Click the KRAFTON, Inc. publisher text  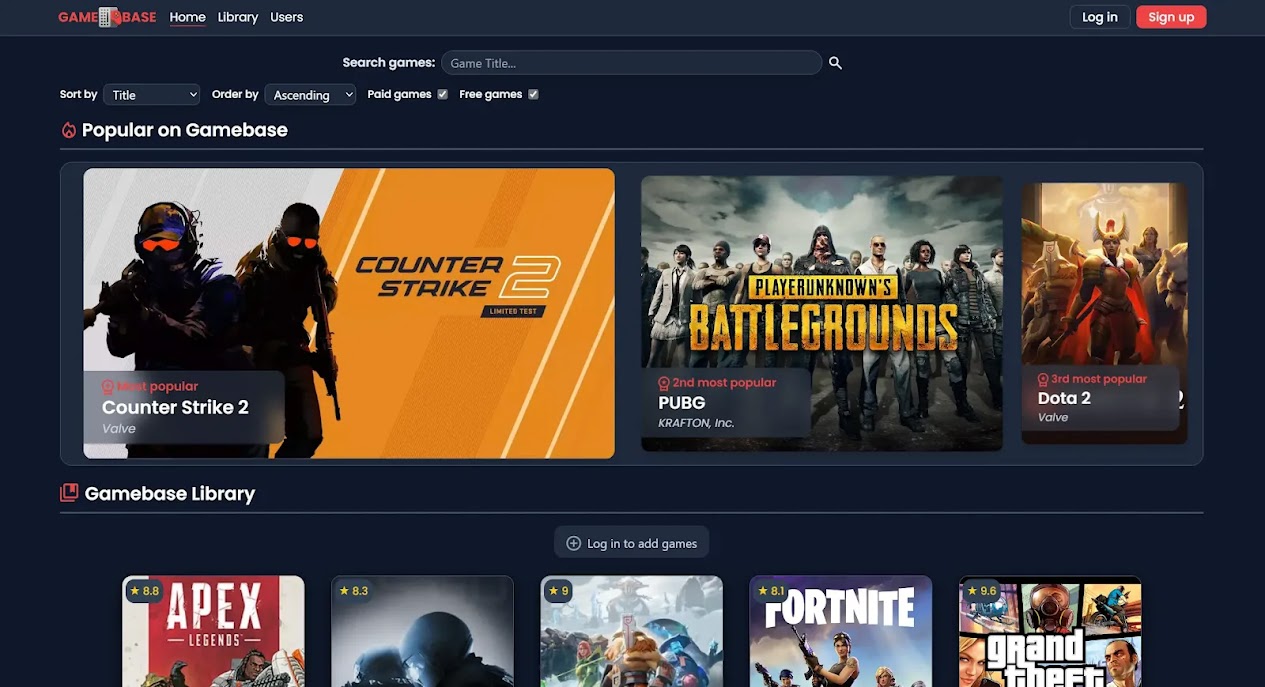click(696, 423)
